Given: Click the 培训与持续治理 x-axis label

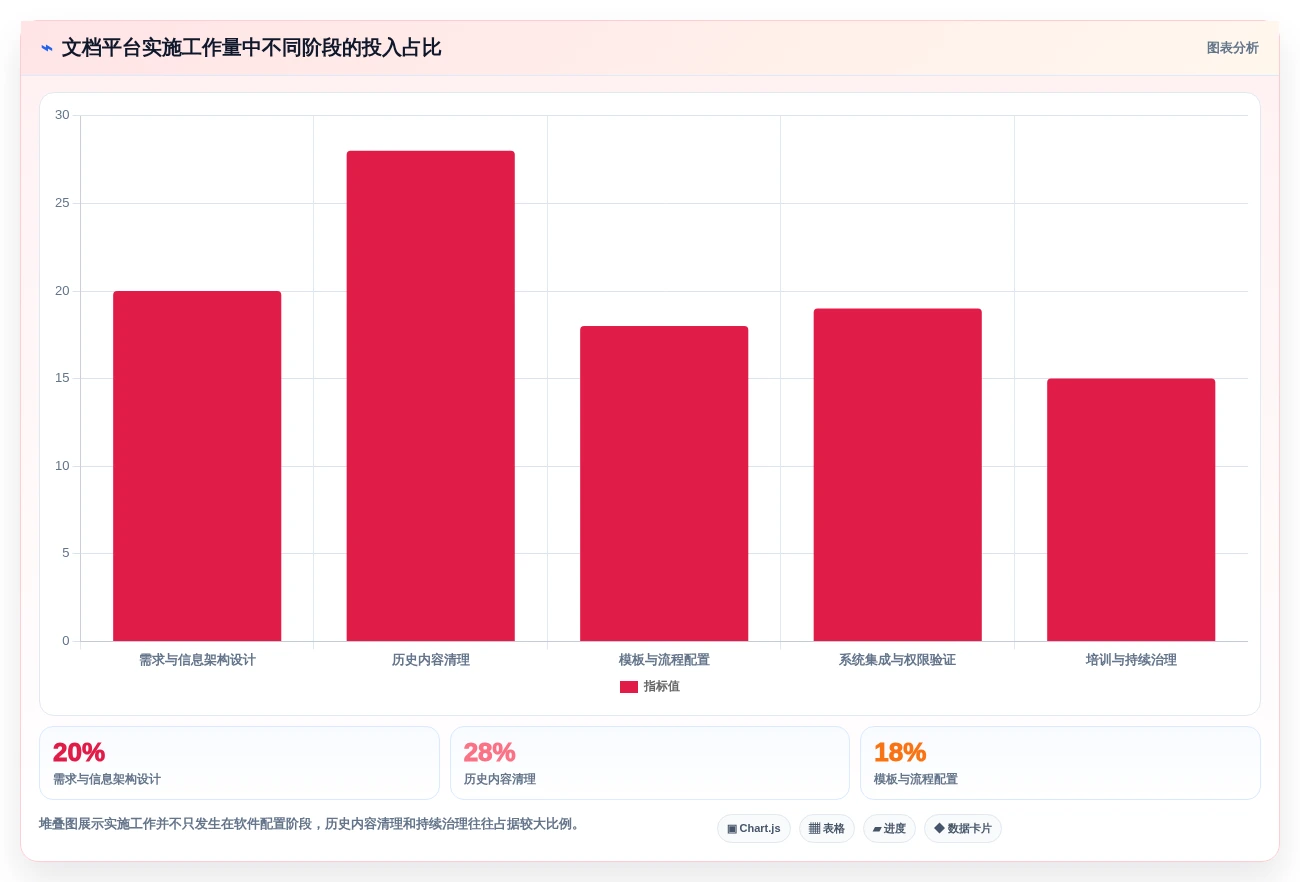Looking at the screenshot, I should pos(1131,660).
